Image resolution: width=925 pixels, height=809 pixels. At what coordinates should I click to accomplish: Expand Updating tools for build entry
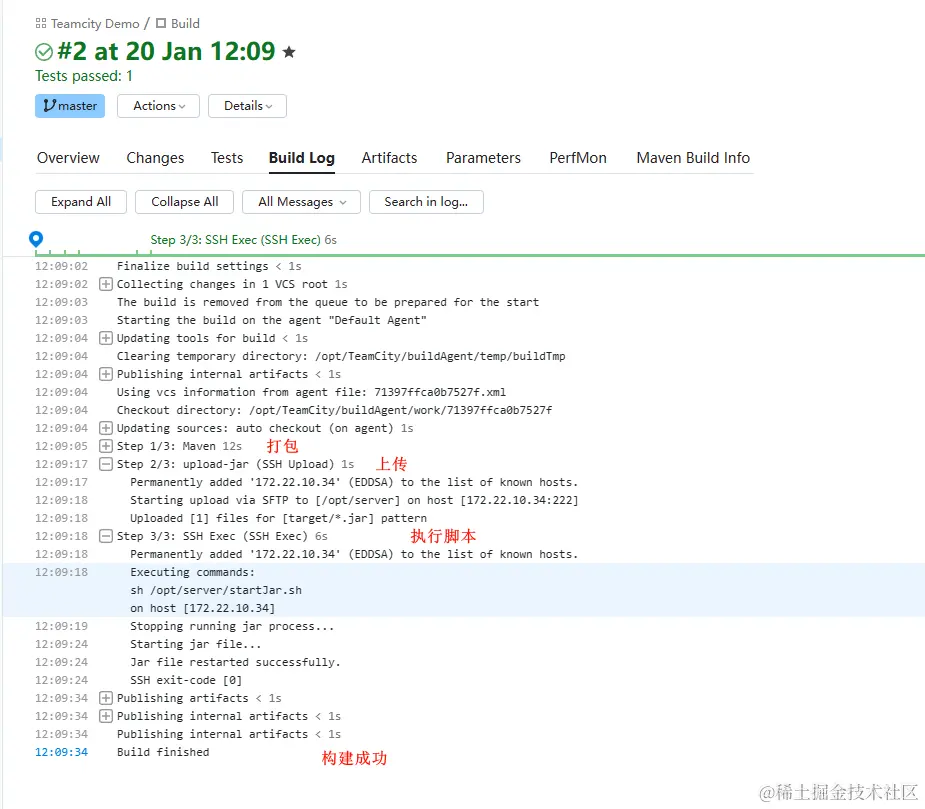[106, 338]
